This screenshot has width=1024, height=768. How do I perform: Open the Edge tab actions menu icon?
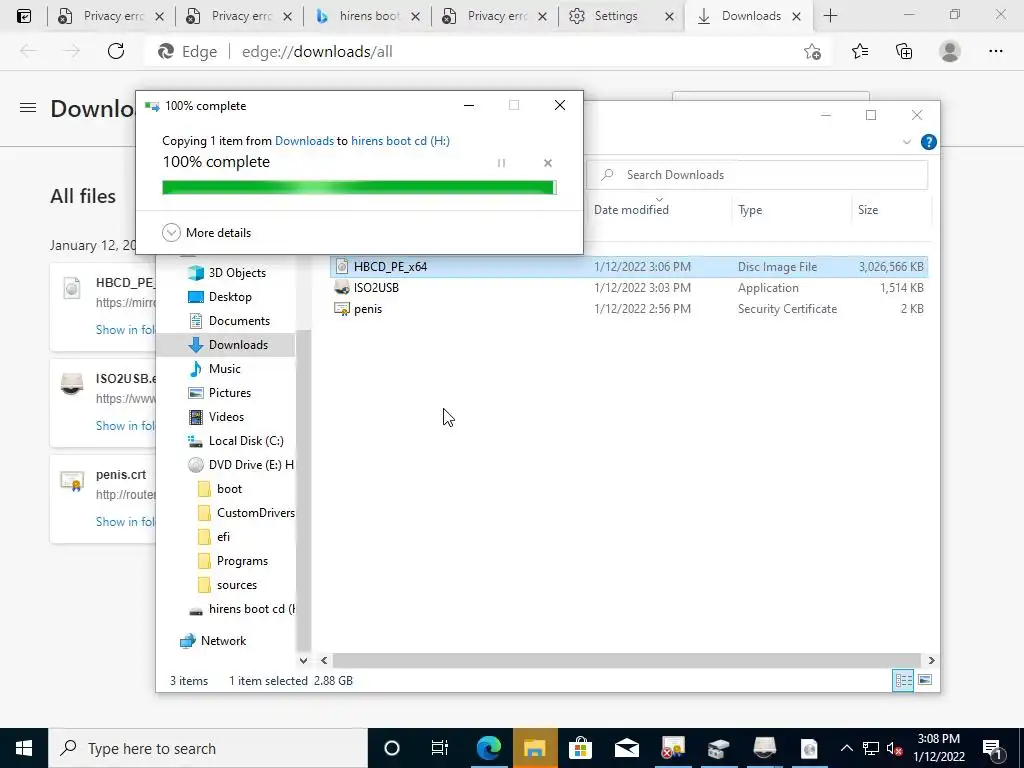(24, 16)
